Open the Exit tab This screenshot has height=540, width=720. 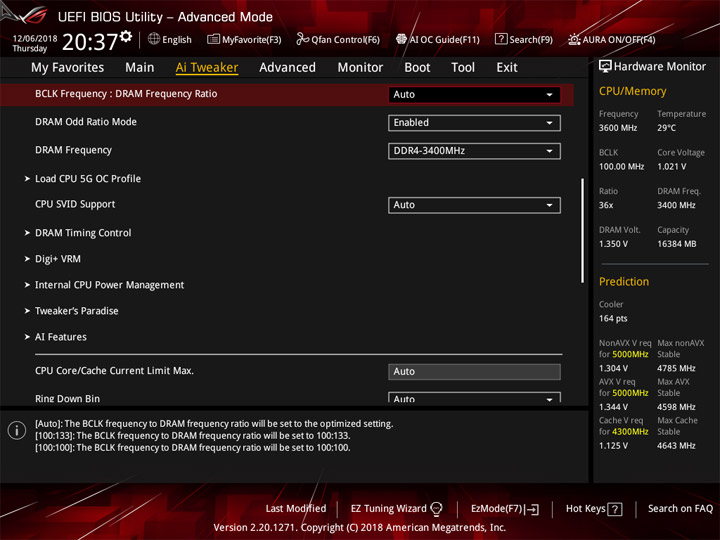507,68
